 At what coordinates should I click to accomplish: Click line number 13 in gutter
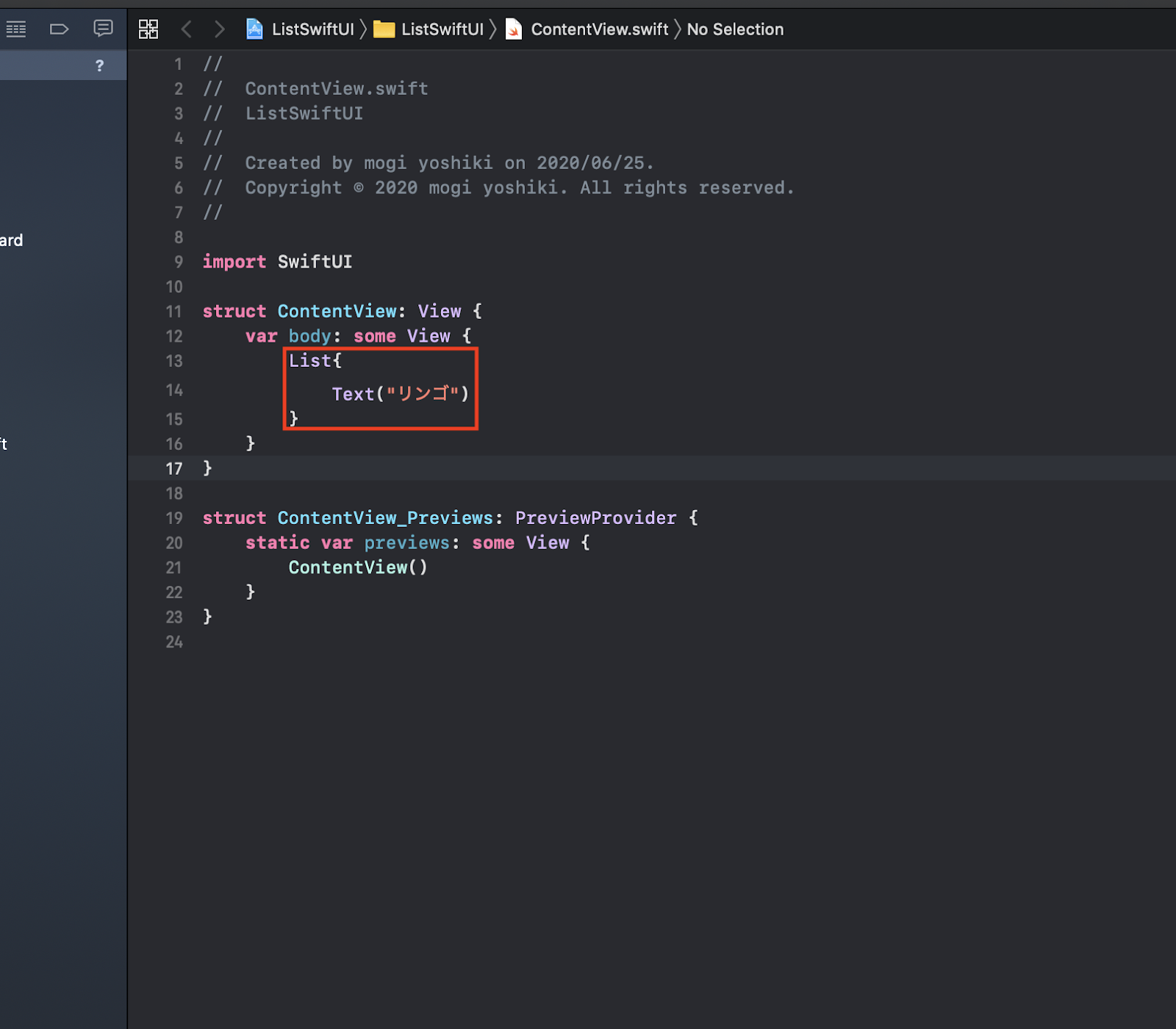pos(174,361)
